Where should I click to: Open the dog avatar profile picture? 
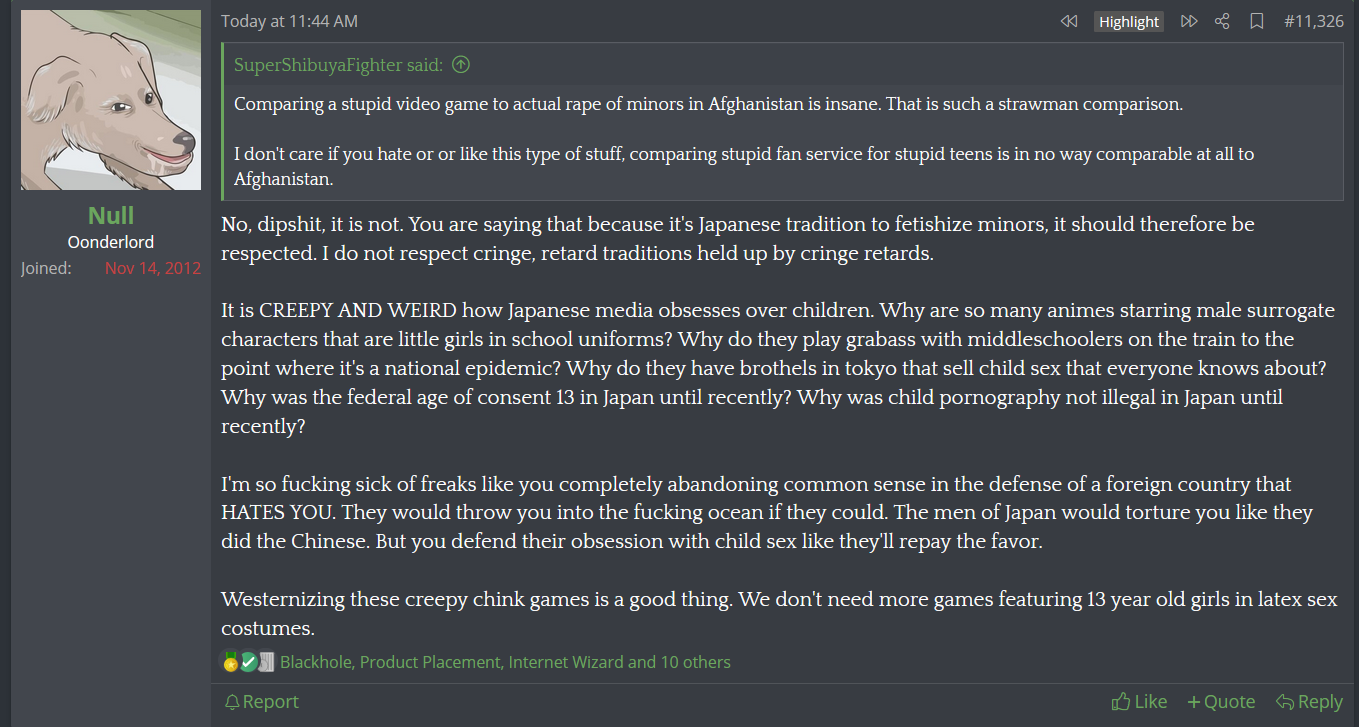111,100
